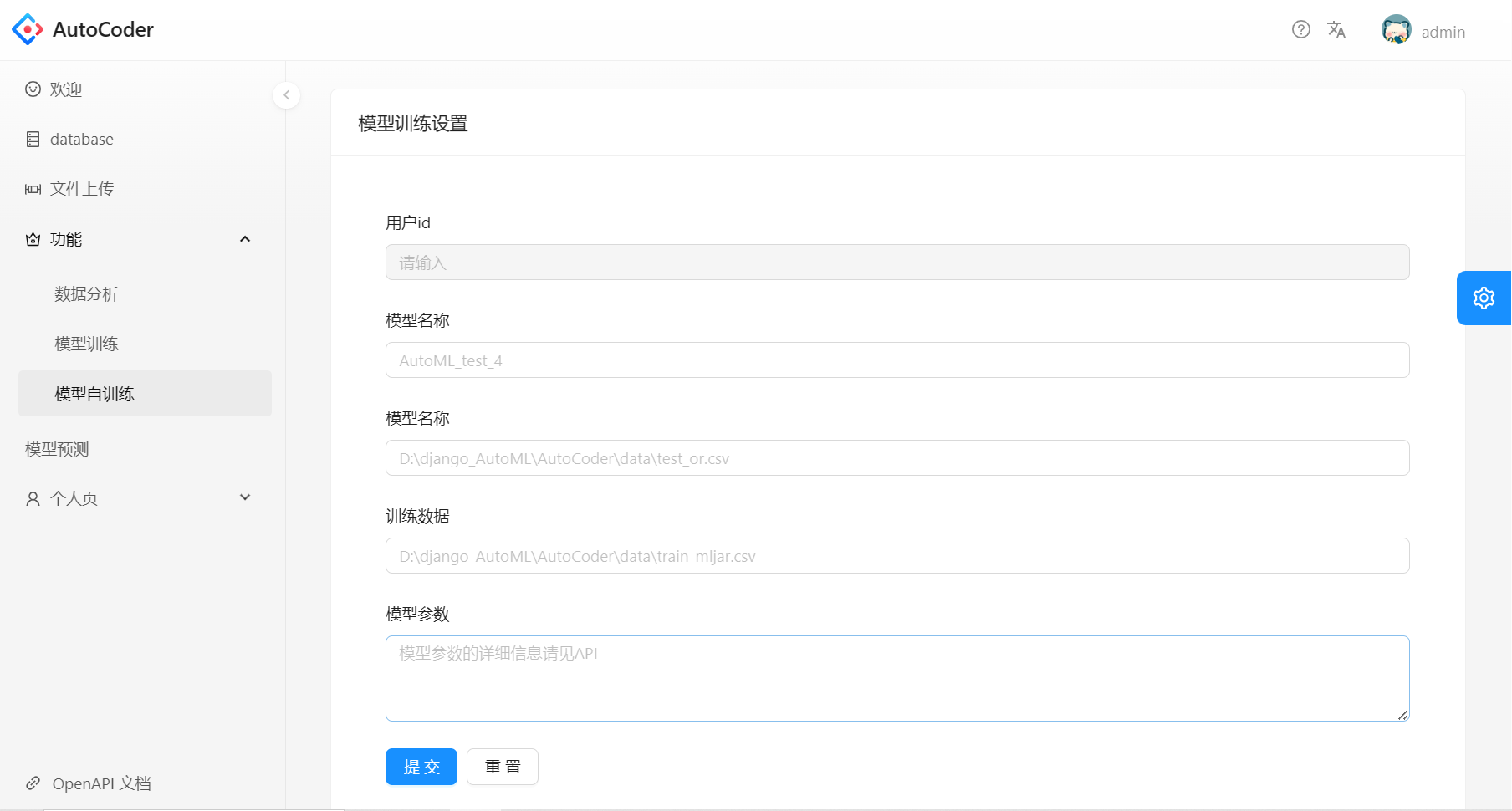Click the AutoCoder title text

coord(103,29)
